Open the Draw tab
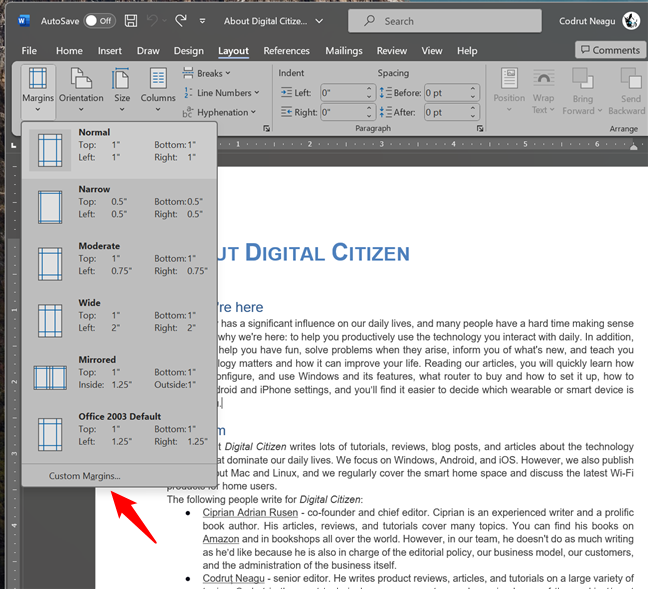This screenshot has width=648, height=589. [x=148, y=51]
